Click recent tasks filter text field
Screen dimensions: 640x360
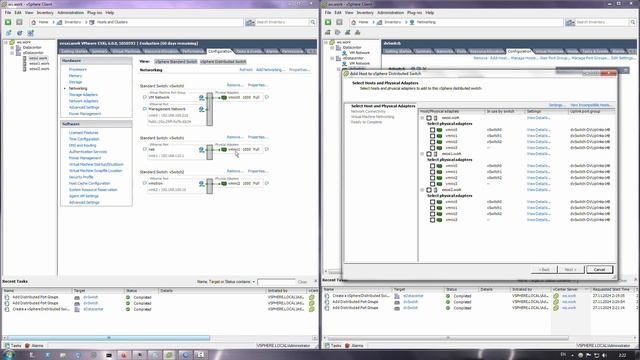(276, 282)
